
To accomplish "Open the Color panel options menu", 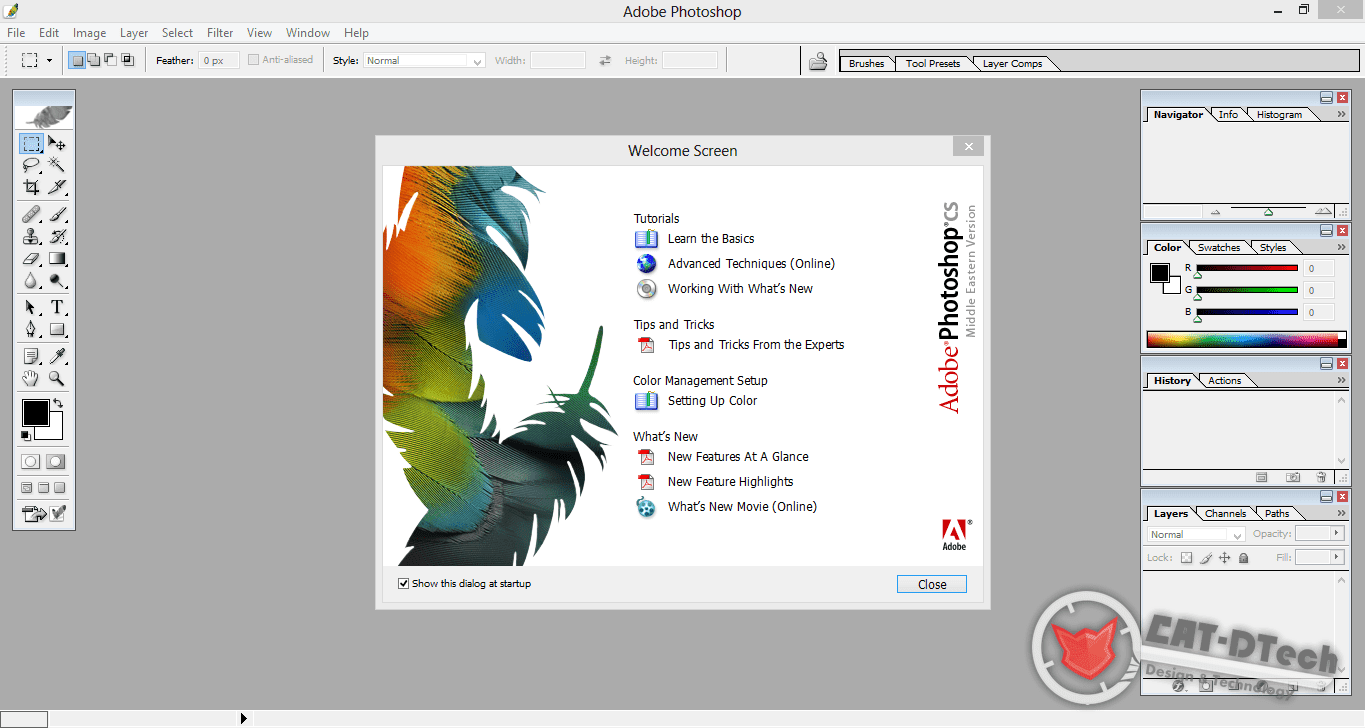I will pyautogui.click(x=1341, y=247).
